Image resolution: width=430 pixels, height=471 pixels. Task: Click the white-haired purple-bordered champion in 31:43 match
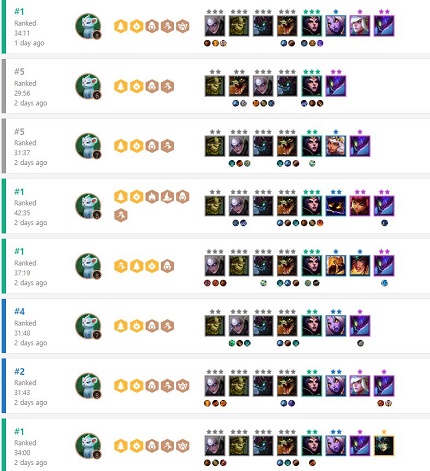360,386
